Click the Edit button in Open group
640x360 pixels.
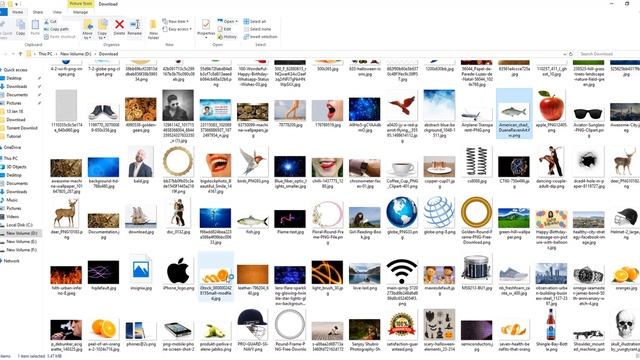224,29
